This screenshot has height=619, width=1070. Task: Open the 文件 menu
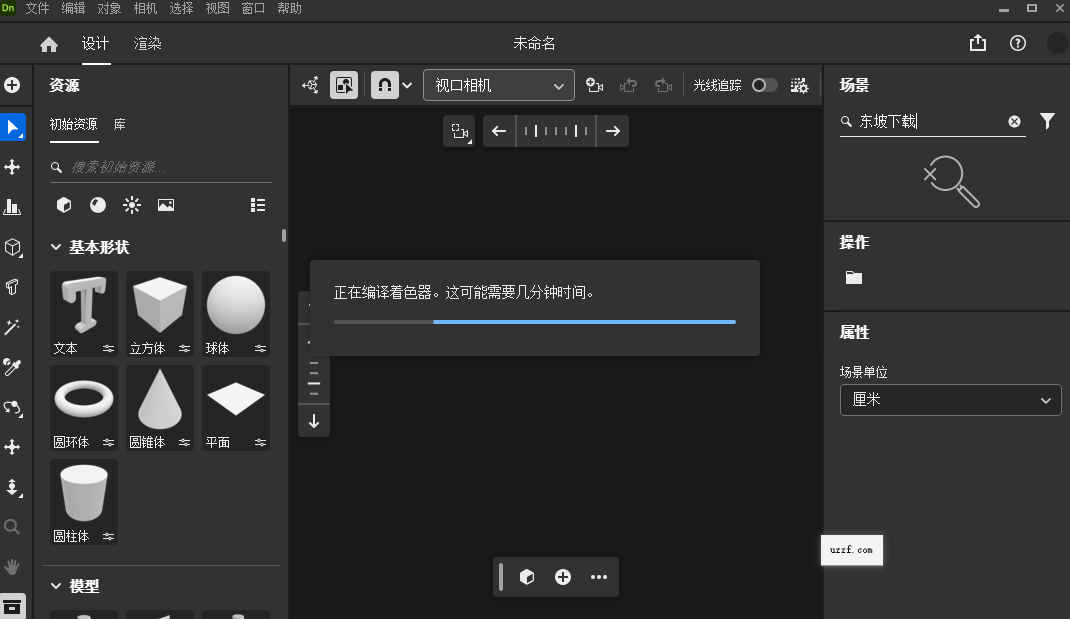point(37,8)
